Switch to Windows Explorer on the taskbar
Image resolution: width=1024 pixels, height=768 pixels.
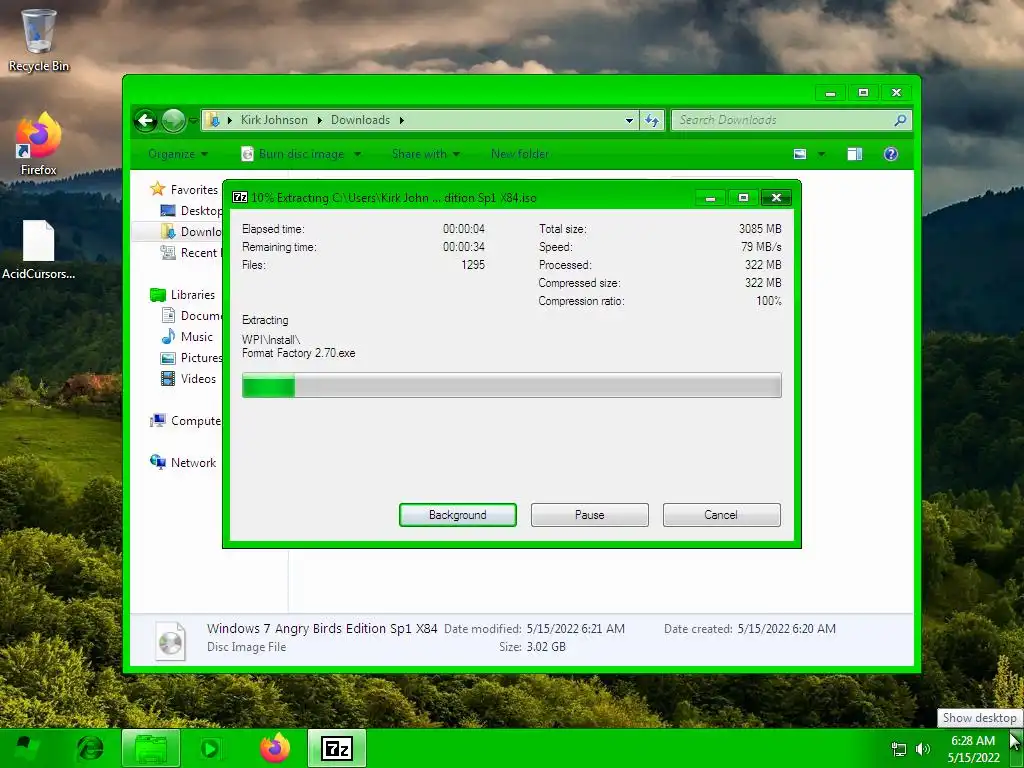click(x=151, y=748)
